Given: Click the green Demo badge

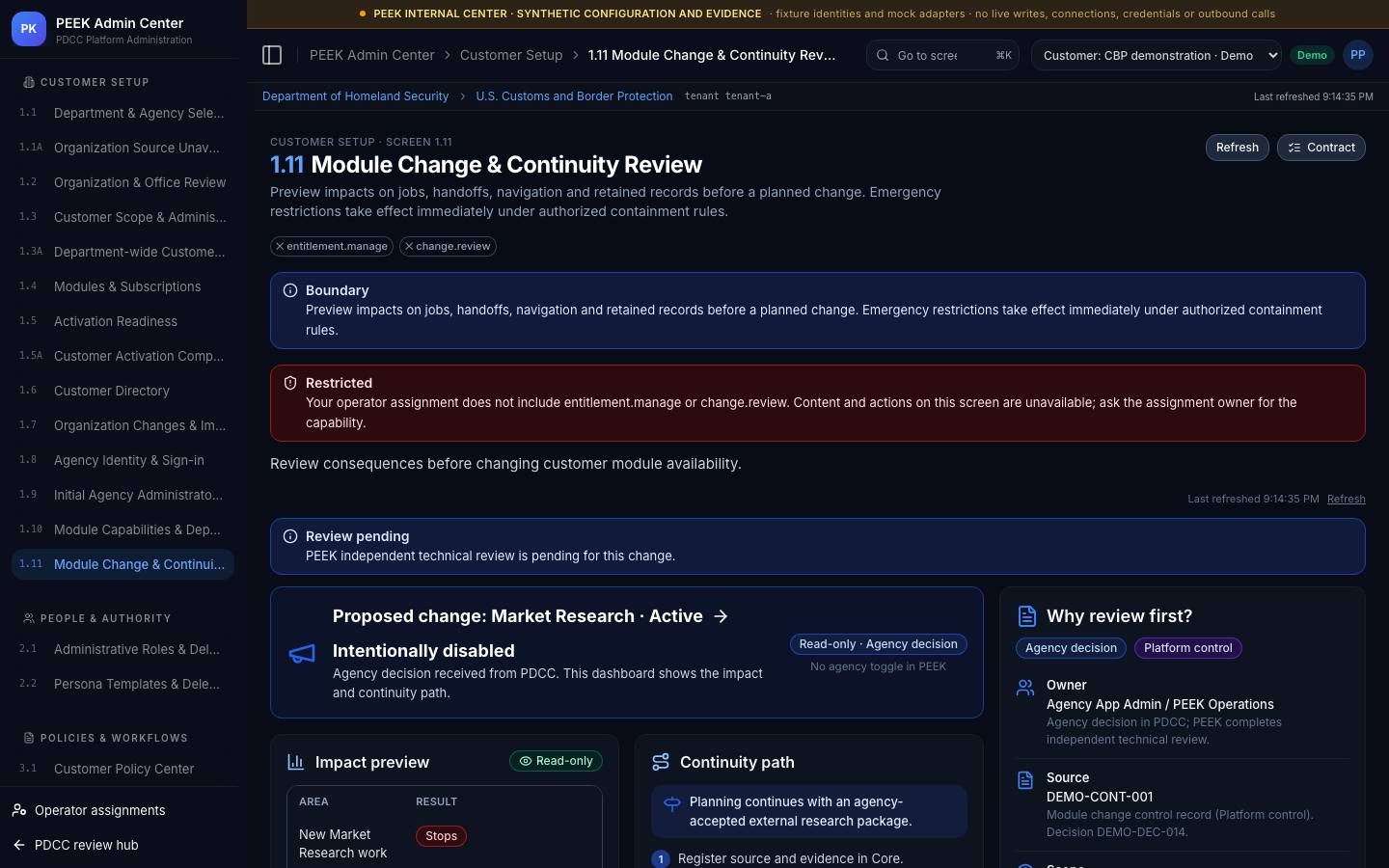Looking at the screenshot, I should point(1312,55).
